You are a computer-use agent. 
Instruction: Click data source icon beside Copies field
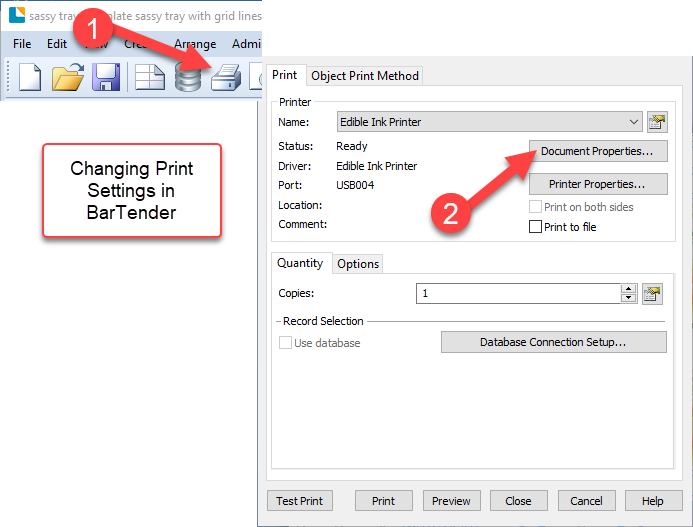coord(652,293)
